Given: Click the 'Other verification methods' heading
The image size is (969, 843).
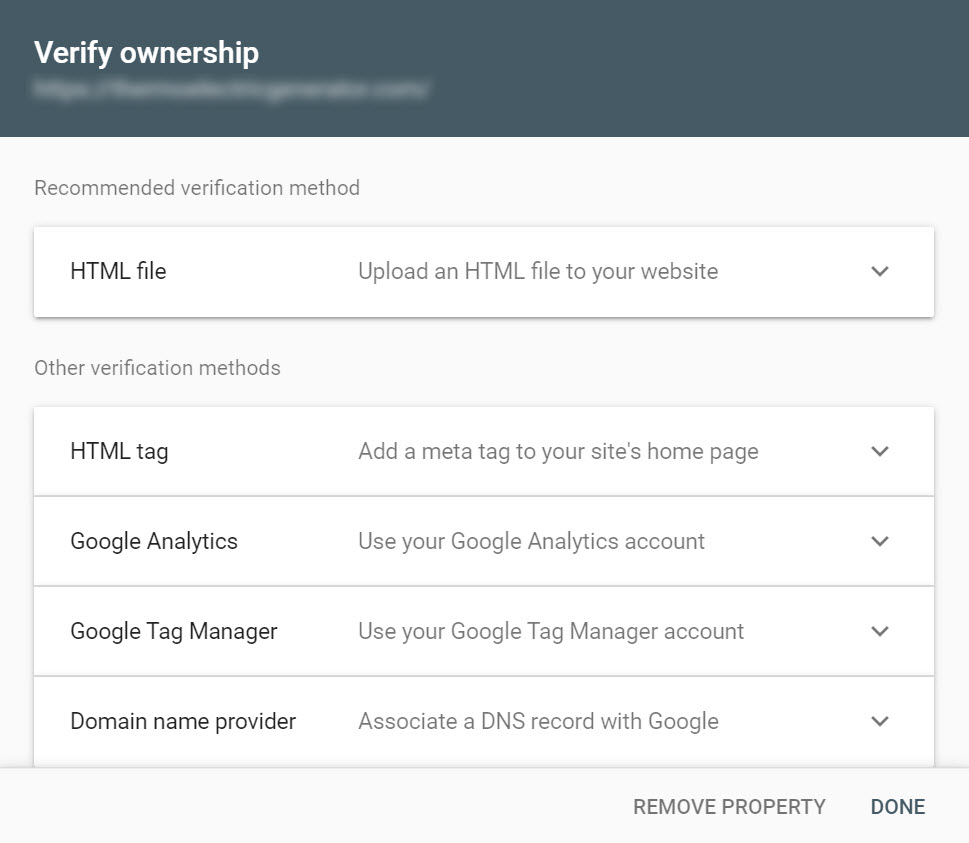Looking at the screenshot, I should pos(158,368).
